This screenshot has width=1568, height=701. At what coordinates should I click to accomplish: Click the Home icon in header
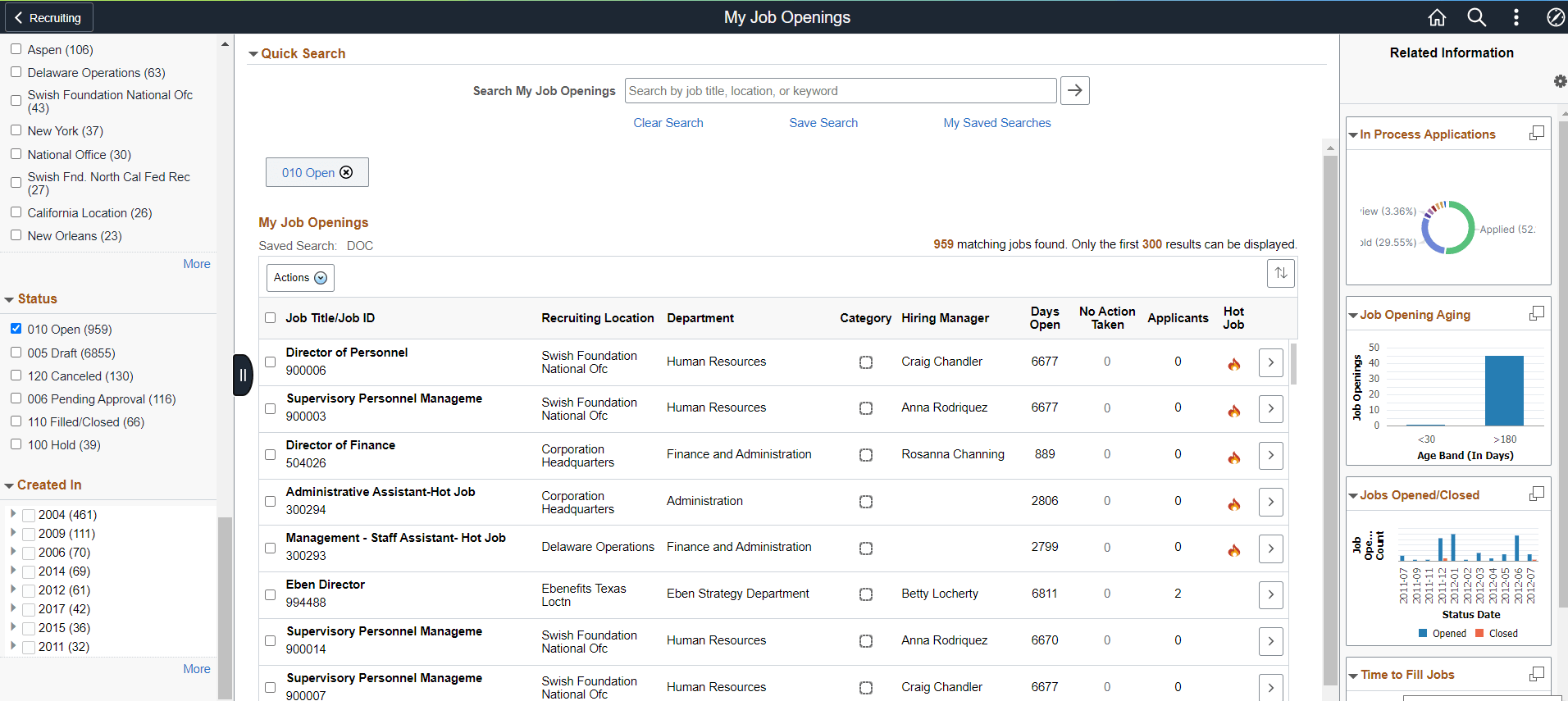point(1437,17)
